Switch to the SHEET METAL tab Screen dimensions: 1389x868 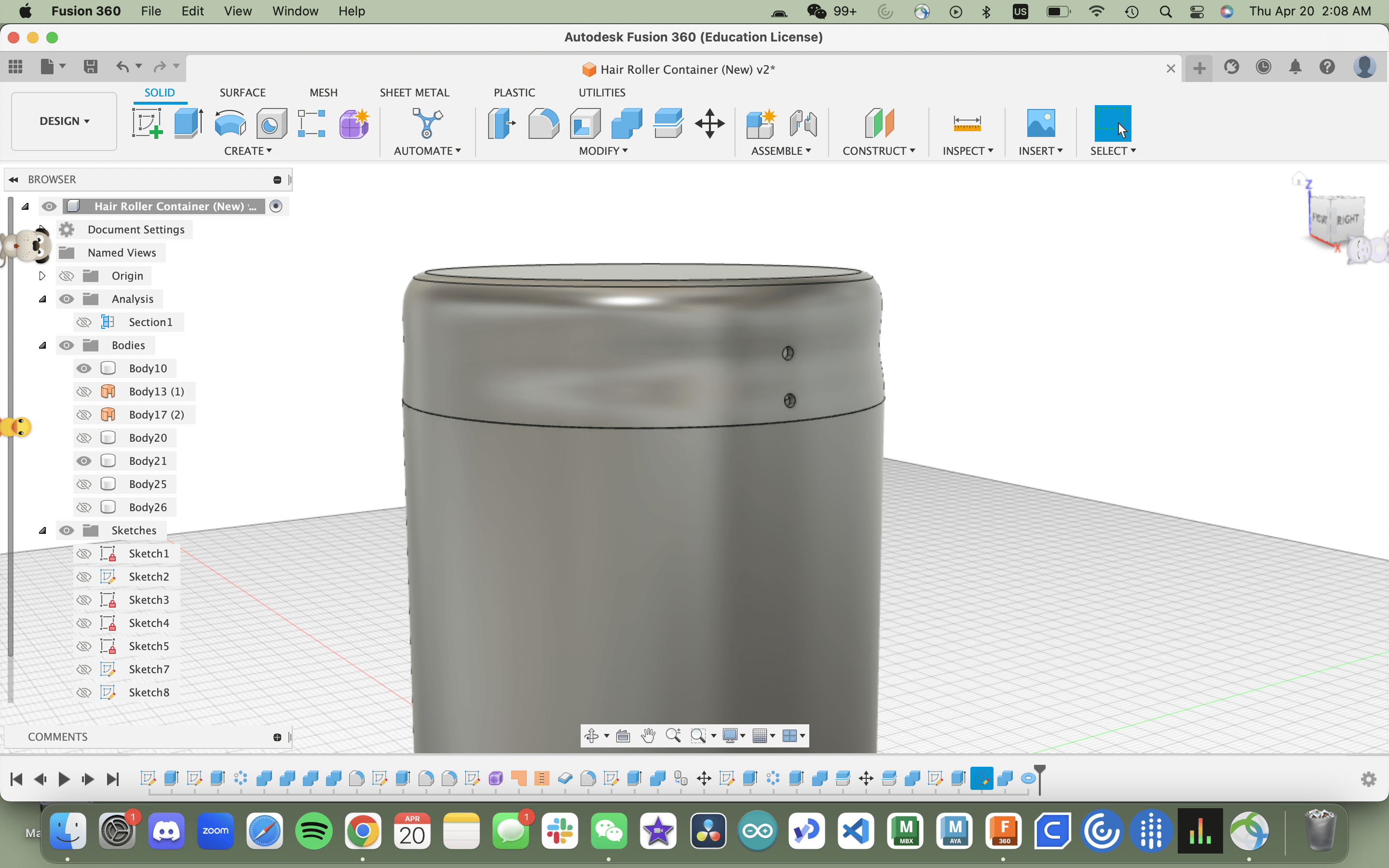click(414, 92)
